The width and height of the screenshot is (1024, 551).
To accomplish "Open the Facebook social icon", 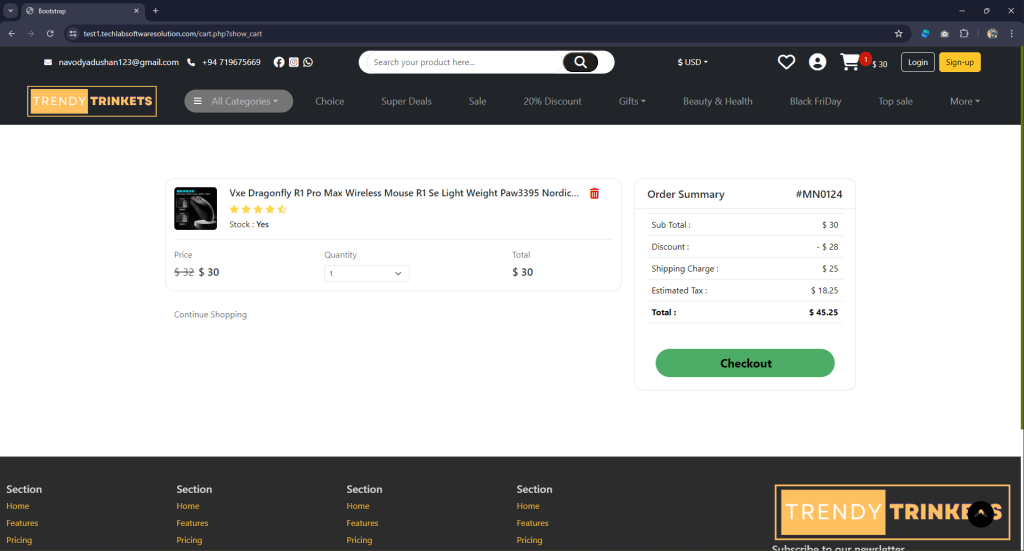I will coord(279,62).
